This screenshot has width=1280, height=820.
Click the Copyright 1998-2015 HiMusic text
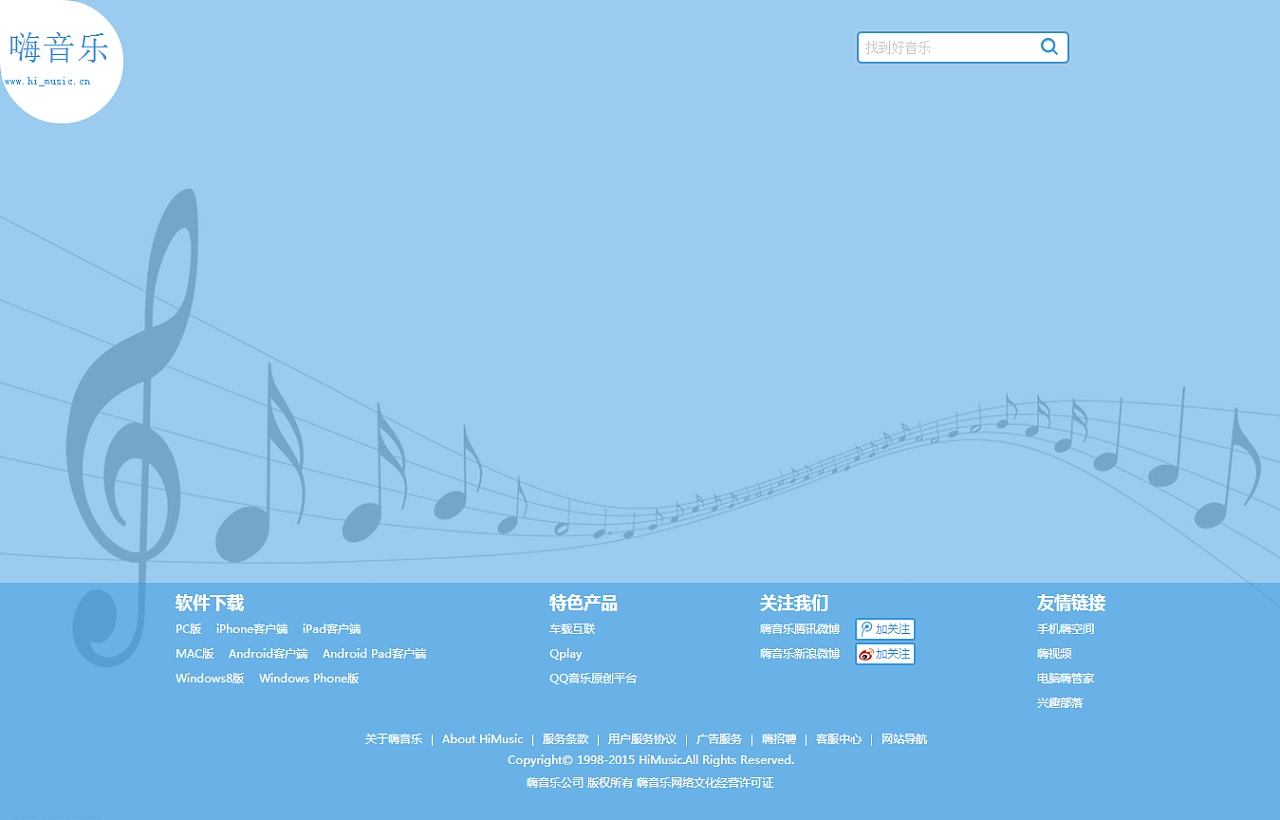651,760
